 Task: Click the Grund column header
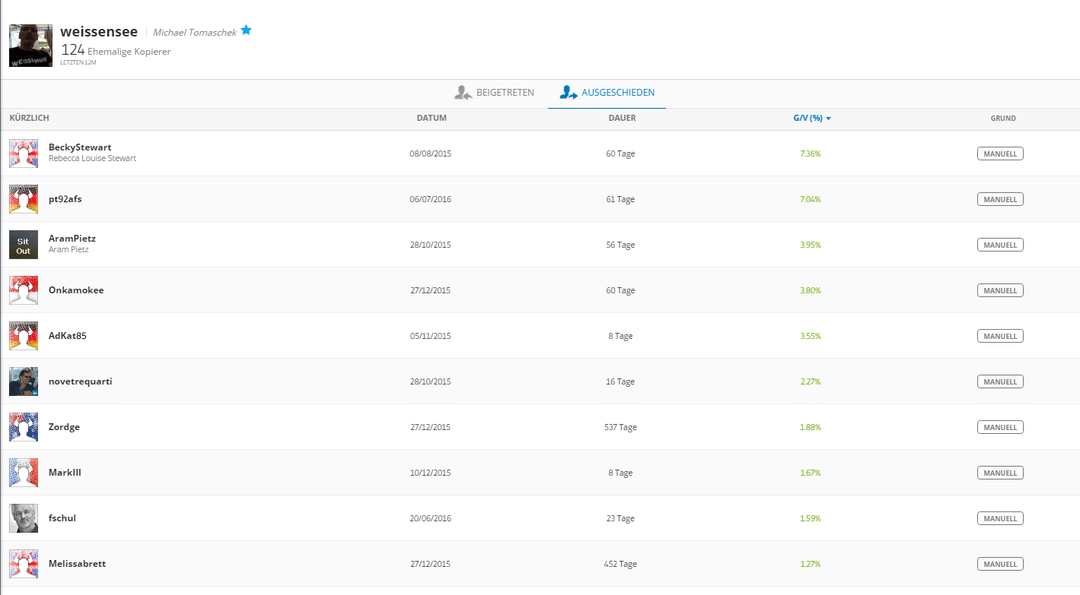tap(1003, 118)
